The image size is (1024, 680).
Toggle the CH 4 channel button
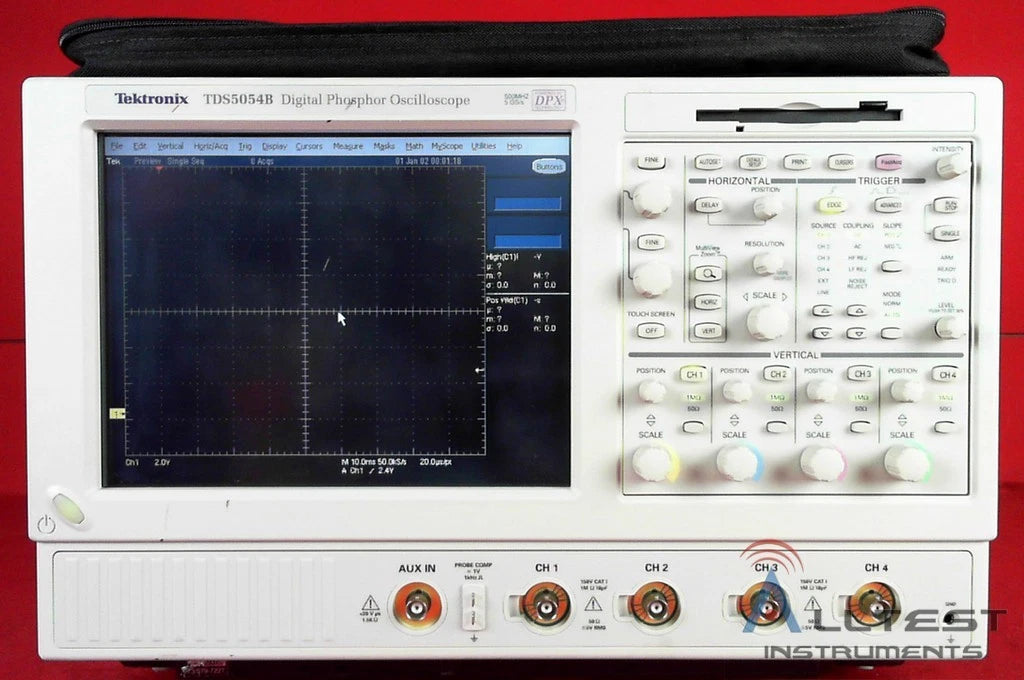pyautogui.click(x=946, y=374)
